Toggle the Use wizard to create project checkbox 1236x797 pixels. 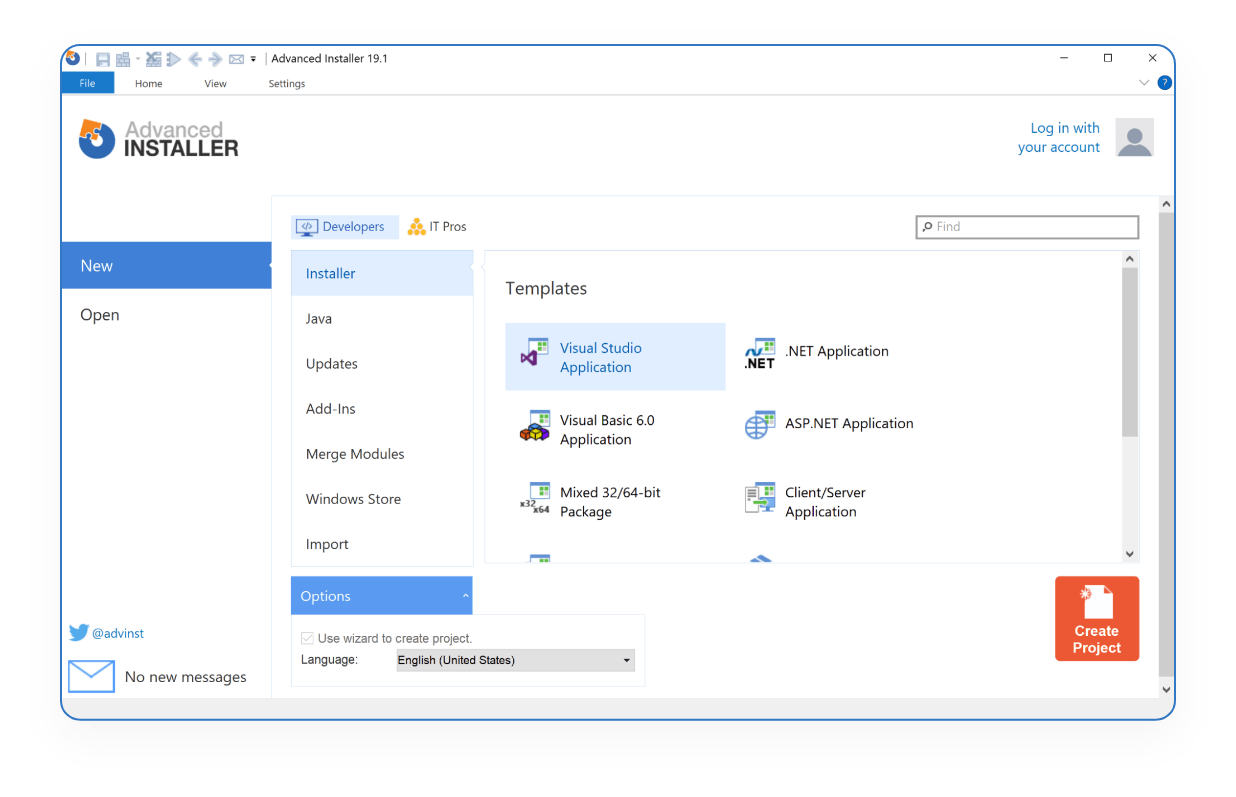(x=308, y=638)
